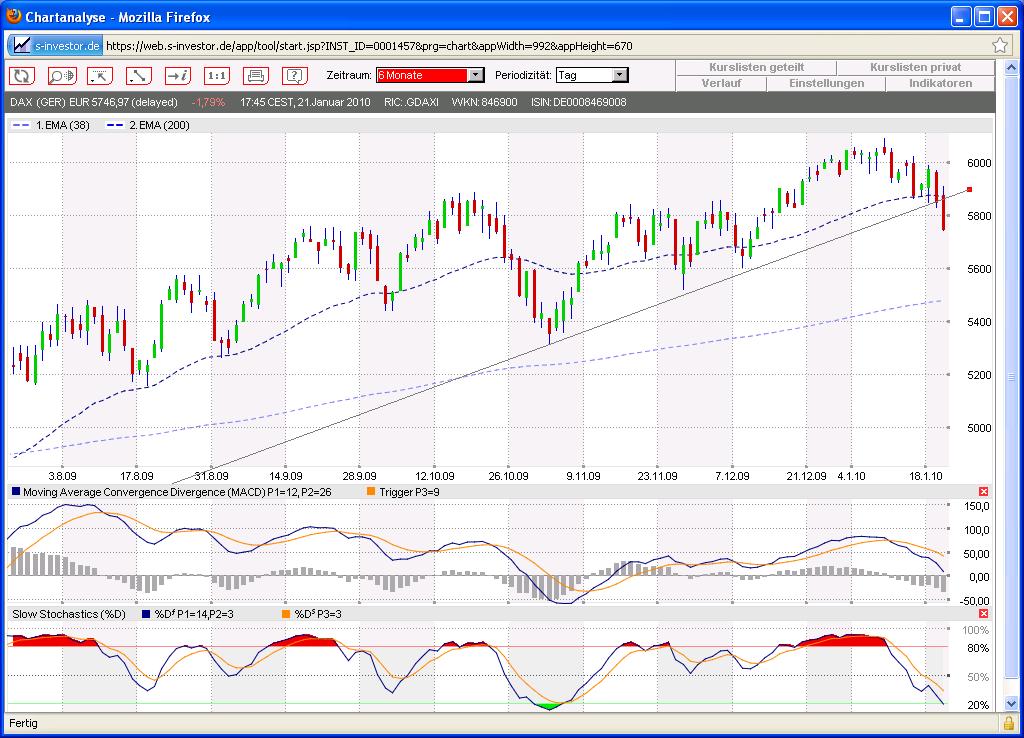
Task: Select the trend line drawing tool
Action: 138,76
